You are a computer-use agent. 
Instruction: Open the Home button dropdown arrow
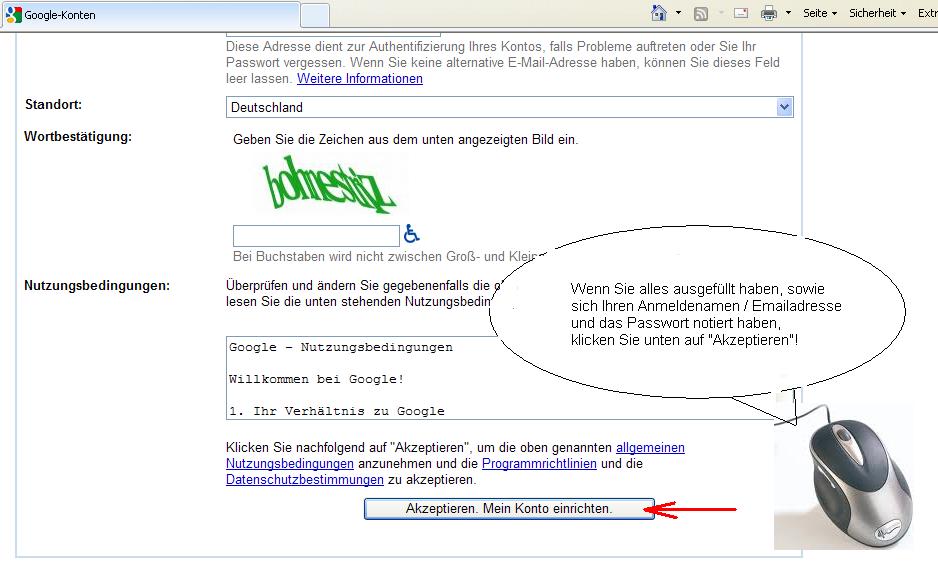point(678,14)
